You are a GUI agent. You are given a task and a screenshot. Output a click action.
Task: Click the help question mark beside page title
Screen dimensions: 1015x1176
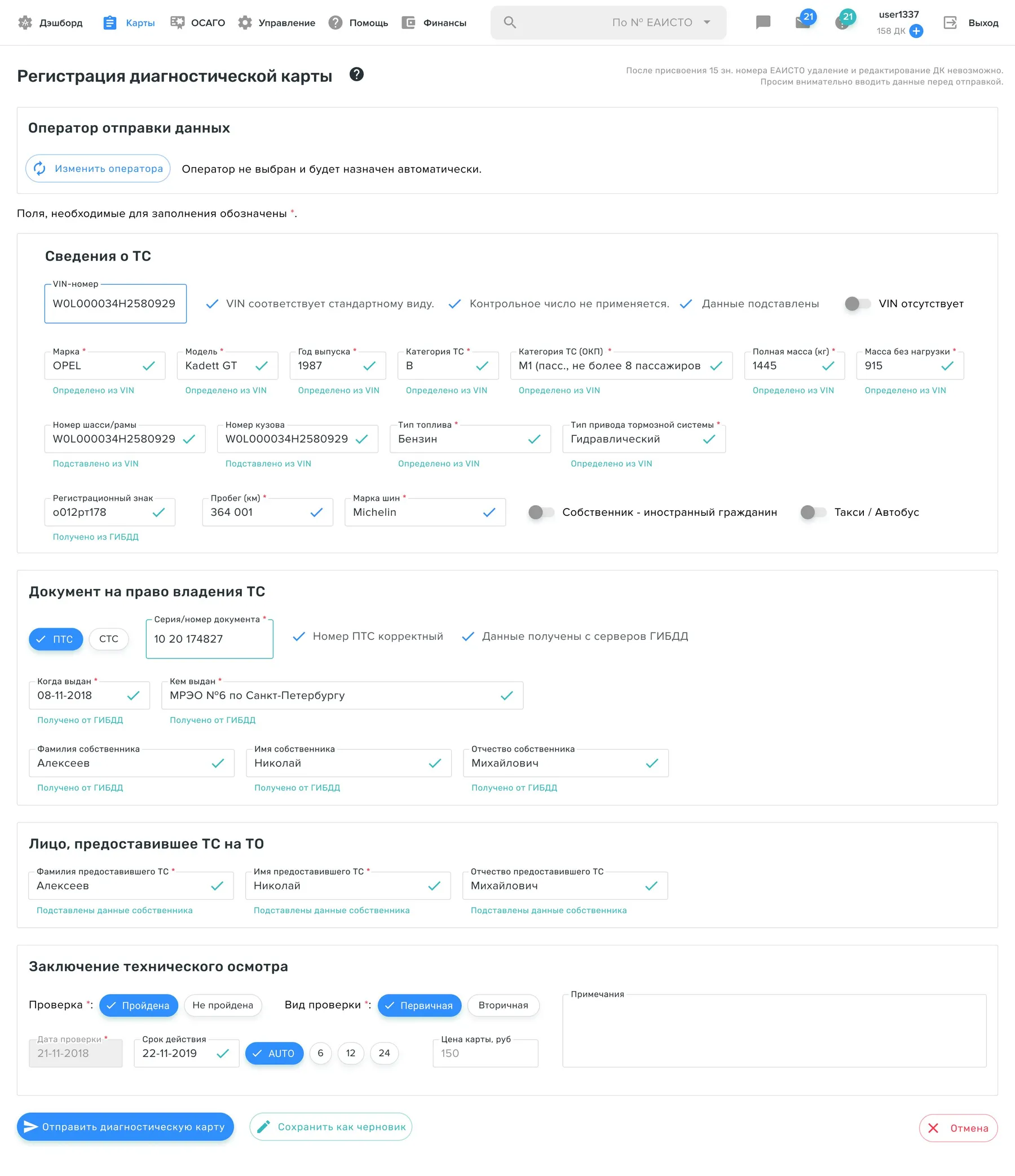coord(356,74)
